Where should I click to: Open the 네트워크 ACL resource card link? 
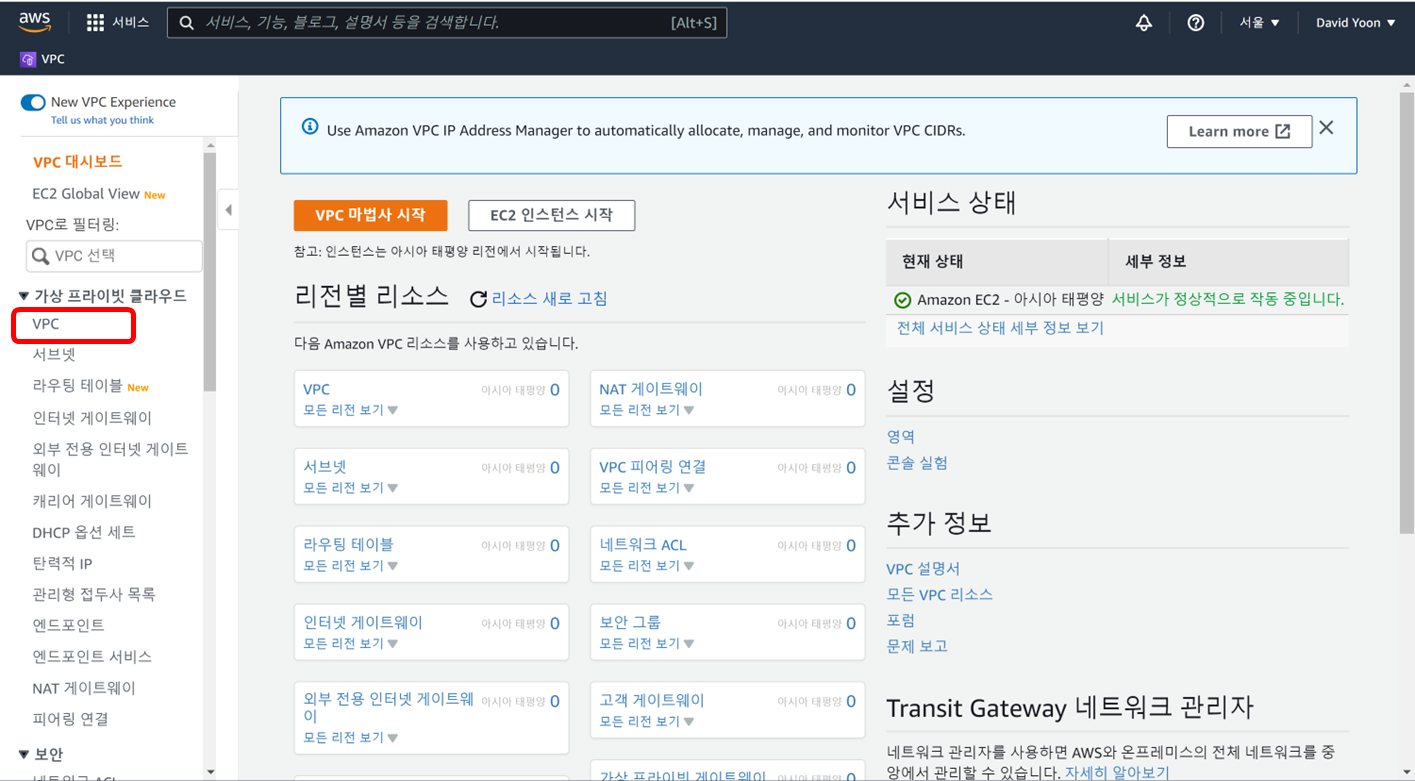[643, 545]
